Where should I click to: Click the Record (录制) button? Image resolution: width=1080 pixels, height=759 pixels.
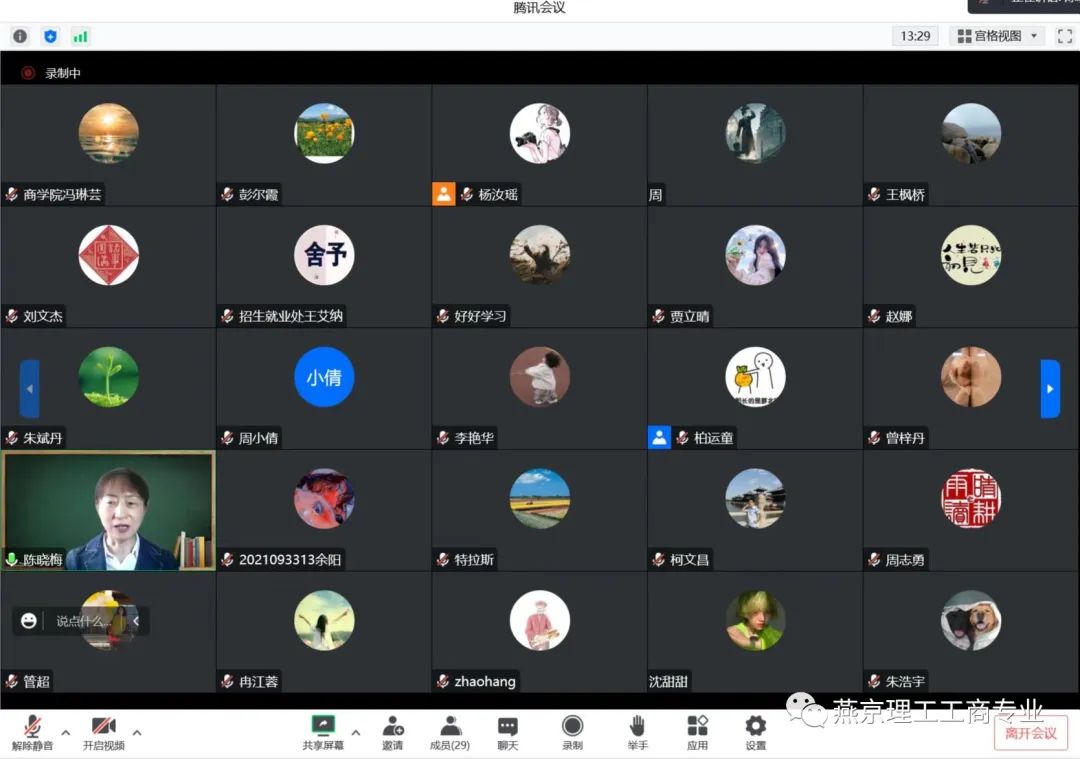(x=572, y=732)
